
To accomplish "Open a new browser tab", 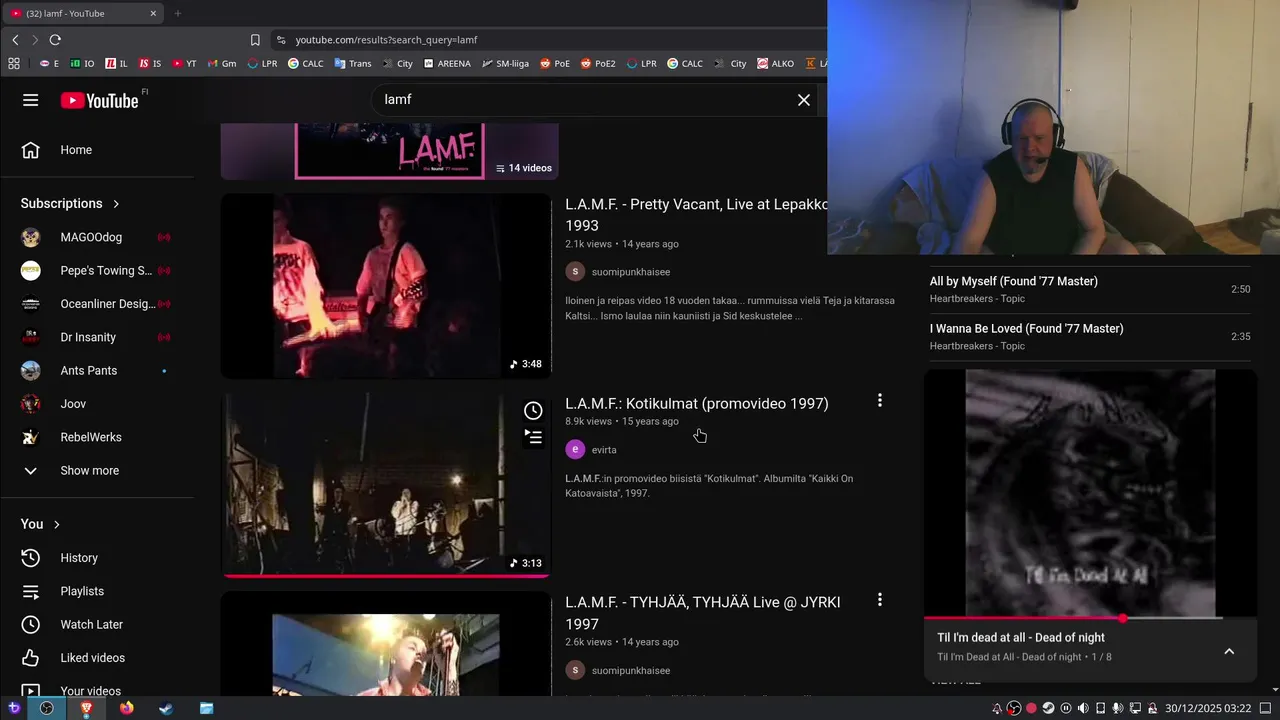I will point(178,13).
